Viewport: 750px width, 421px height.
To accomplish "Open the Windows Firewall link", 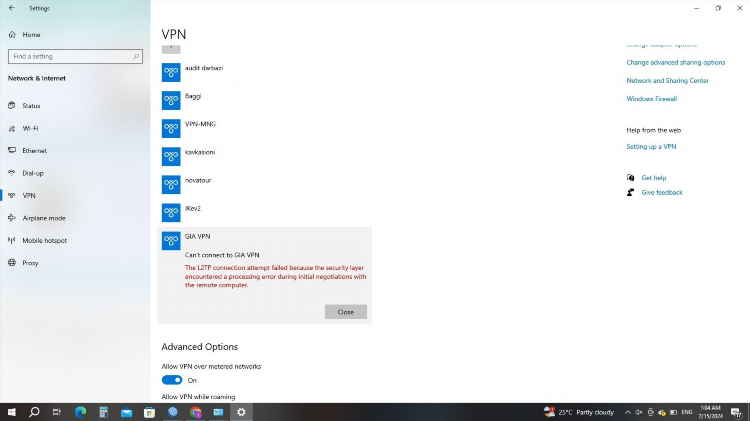I will 652,99.
